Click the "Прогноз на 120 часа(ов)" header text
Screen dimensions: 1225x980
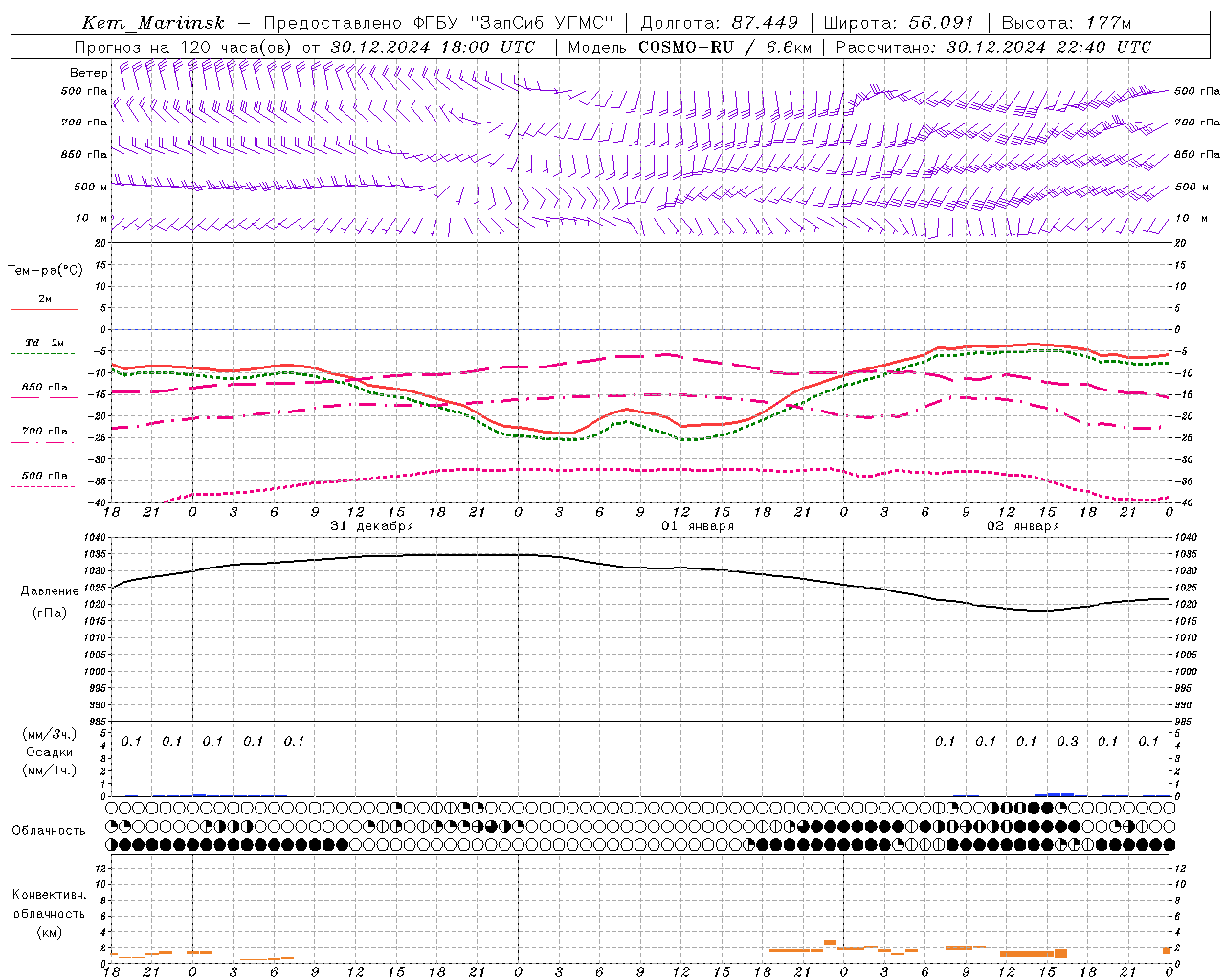pyautogui.click(x=184, y=47)
